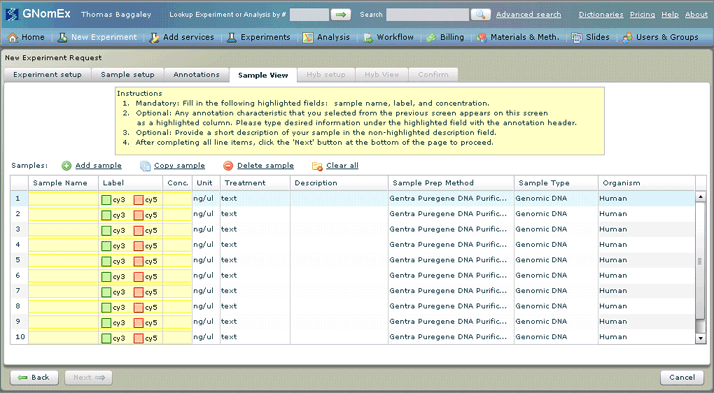The height and width of the screenshot is (393, 714).
Task: Select the Sample View tab
Action: [263, 75]
